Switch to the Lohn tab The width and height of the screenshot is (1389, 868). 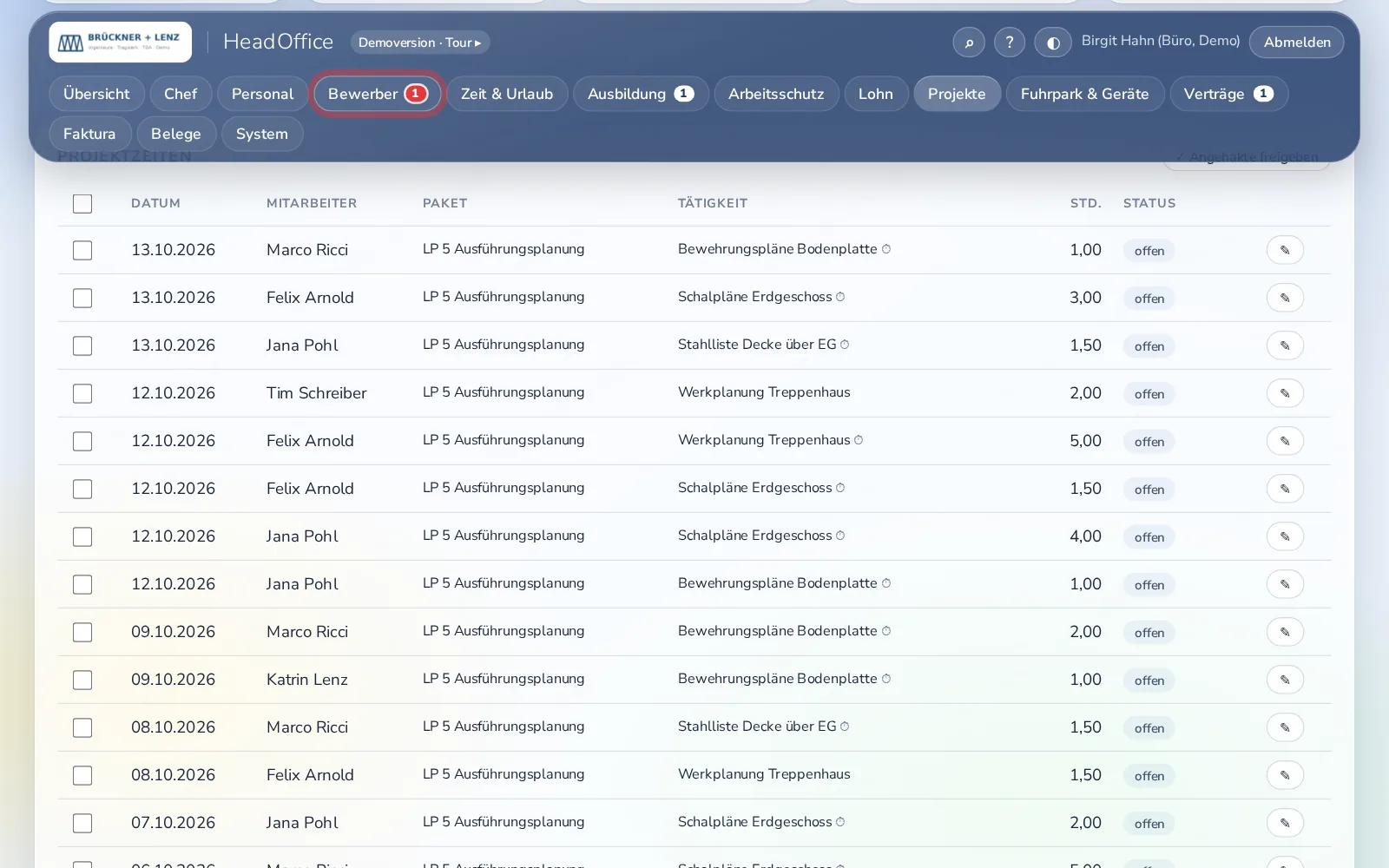[876, 94]
